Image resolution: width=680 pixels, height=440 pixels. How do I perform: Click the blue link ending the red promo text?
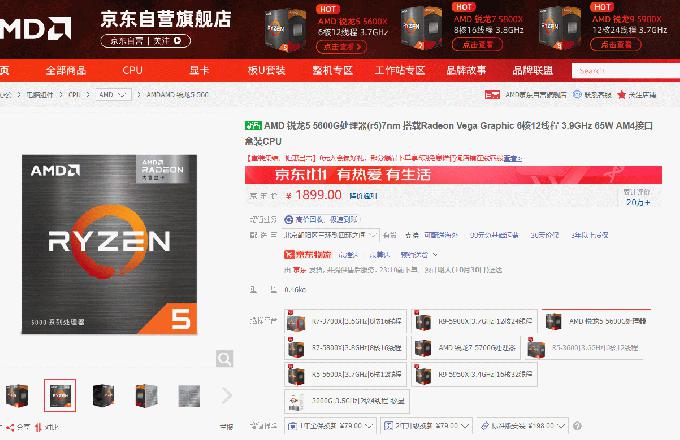point(513,158)
